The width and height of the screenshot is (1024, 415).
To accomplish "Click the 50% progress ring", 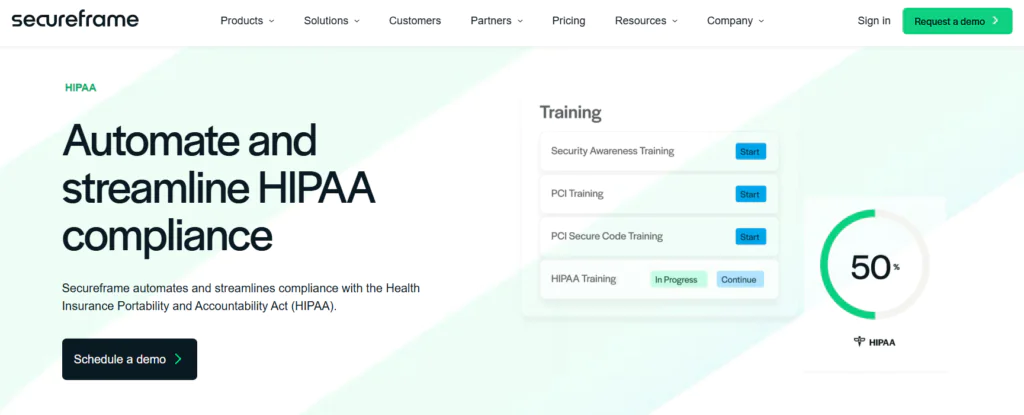I will click(x=874, y=265).
